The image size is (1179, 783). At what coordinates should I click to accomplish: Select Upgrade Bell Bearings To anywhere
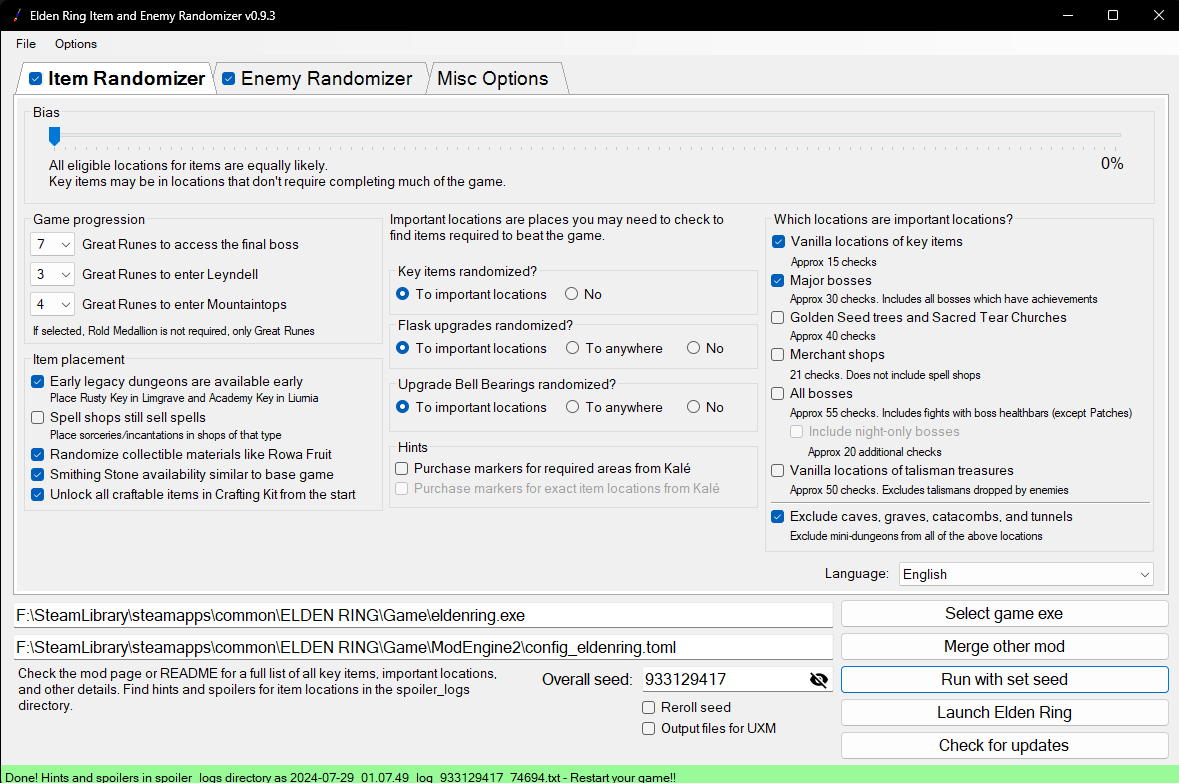coord(572,407)
